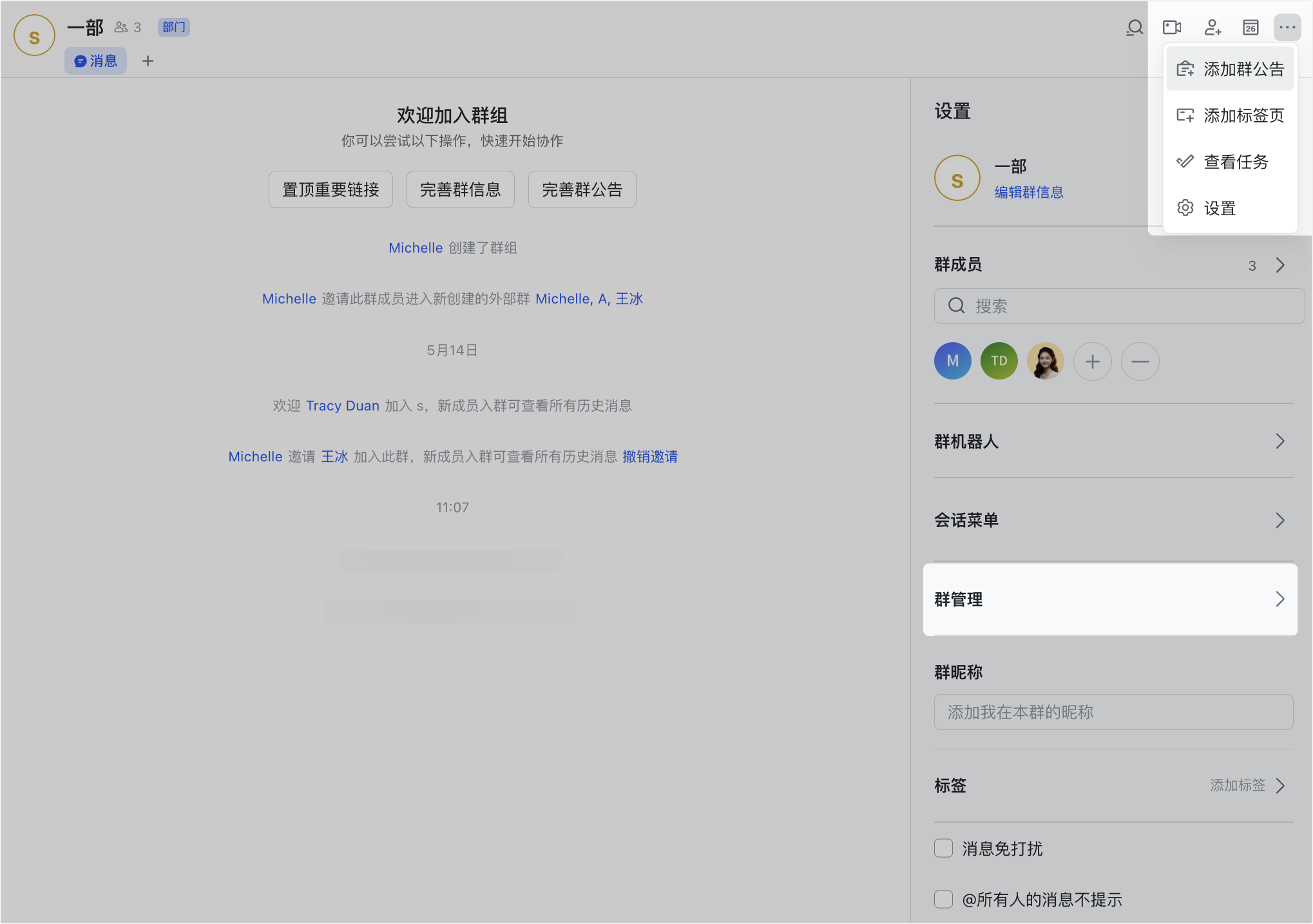Screen dimensions: 1313x924
Task: Switch to the 消息 tab
Action: coord(96,61)
